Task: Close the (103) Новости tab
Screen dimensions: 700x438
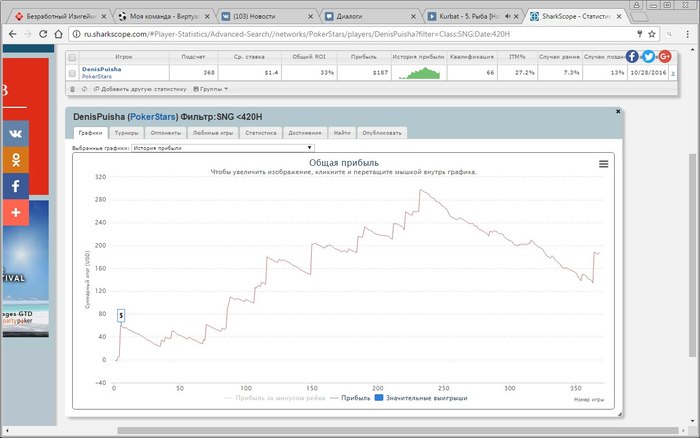Action: coord(310,16)
